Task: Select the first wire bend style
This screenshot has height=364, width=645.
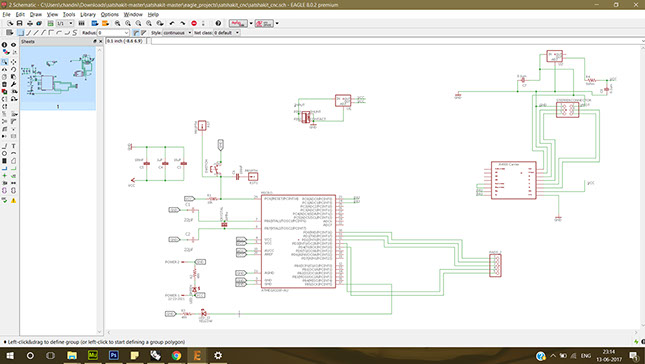Action: (x=21, y=32)
